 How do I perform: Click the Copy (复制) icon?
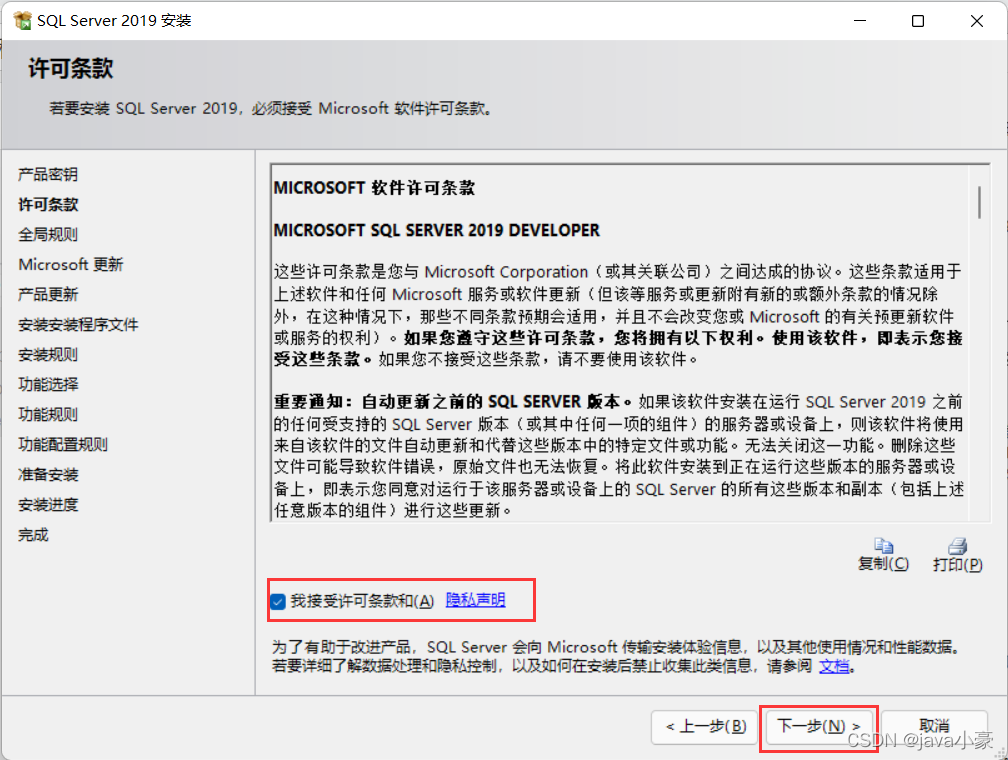[883, 546]
